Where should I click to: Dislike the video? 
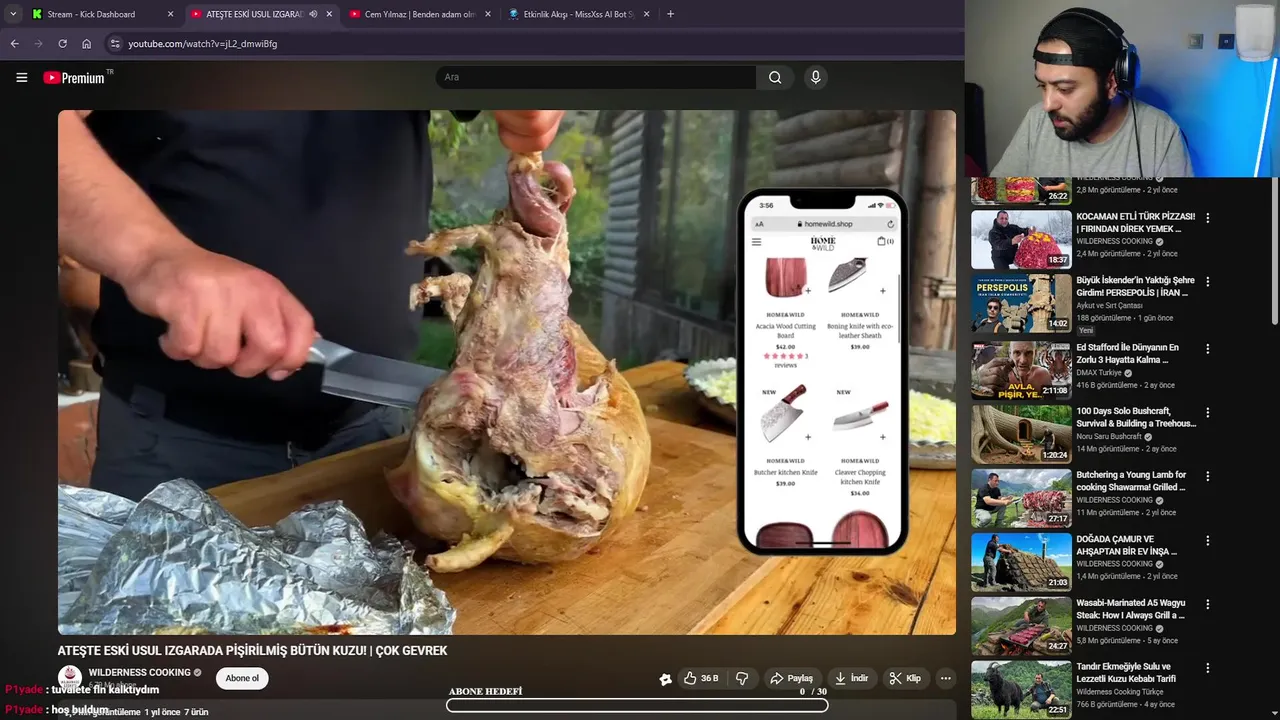[x=742, y=678]
